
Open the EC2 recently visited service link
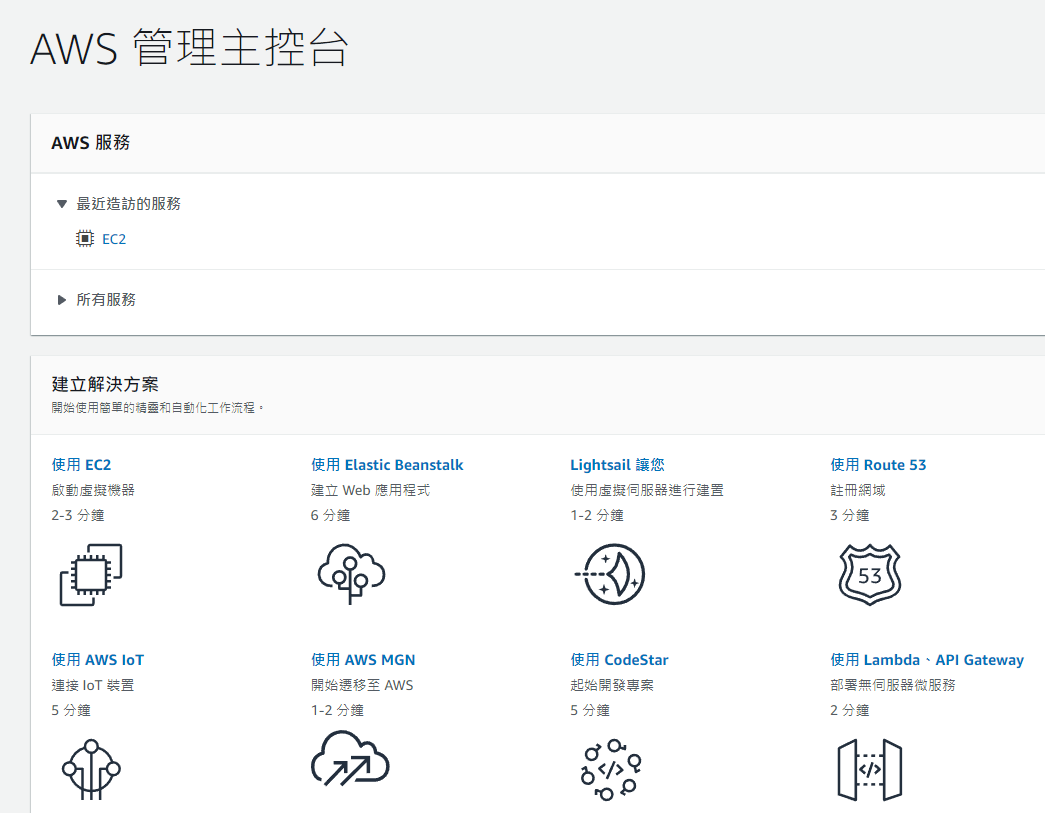114,239
